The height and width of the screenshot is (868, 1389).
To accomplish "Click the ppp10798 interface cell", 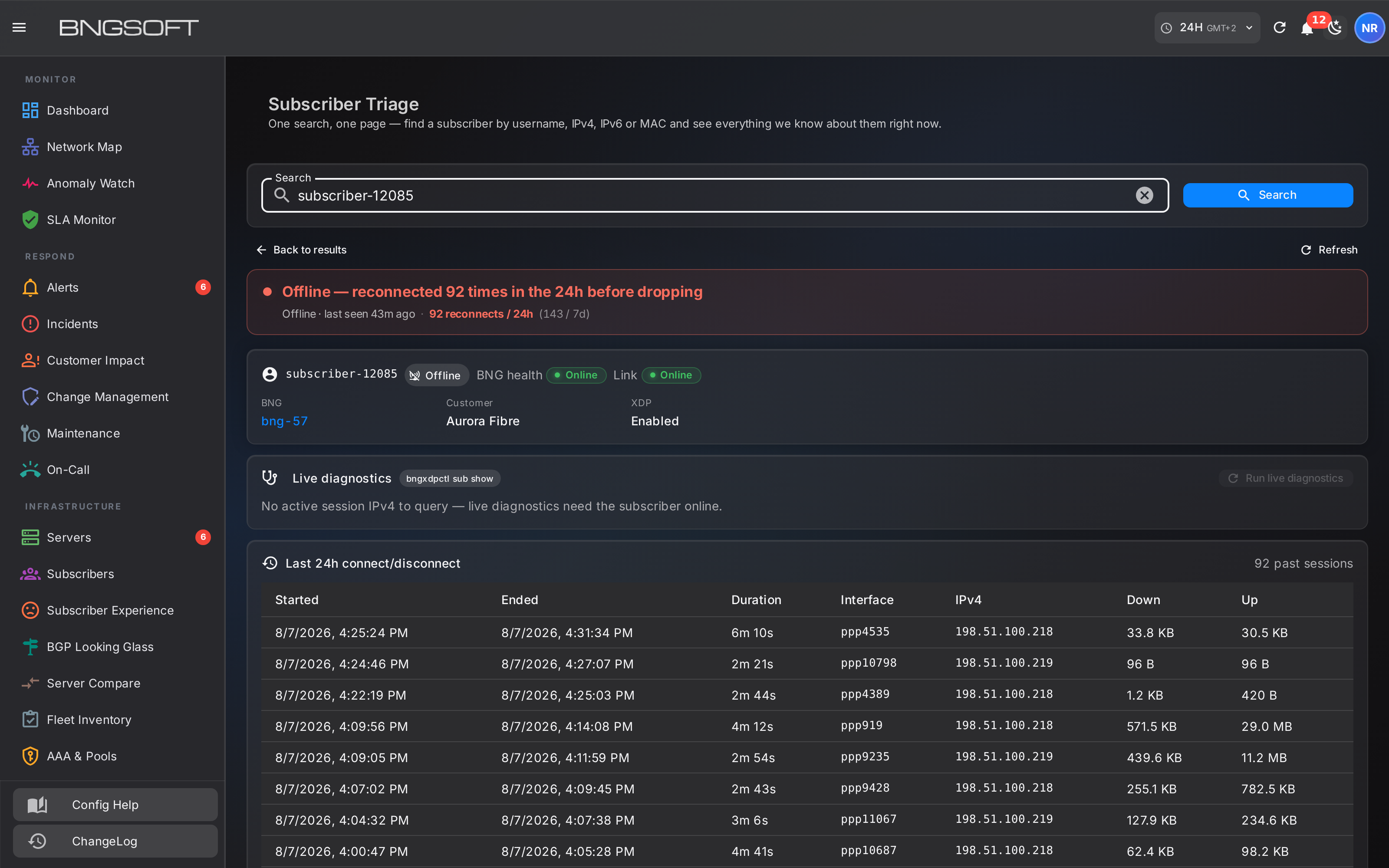I will click(869, 663).
